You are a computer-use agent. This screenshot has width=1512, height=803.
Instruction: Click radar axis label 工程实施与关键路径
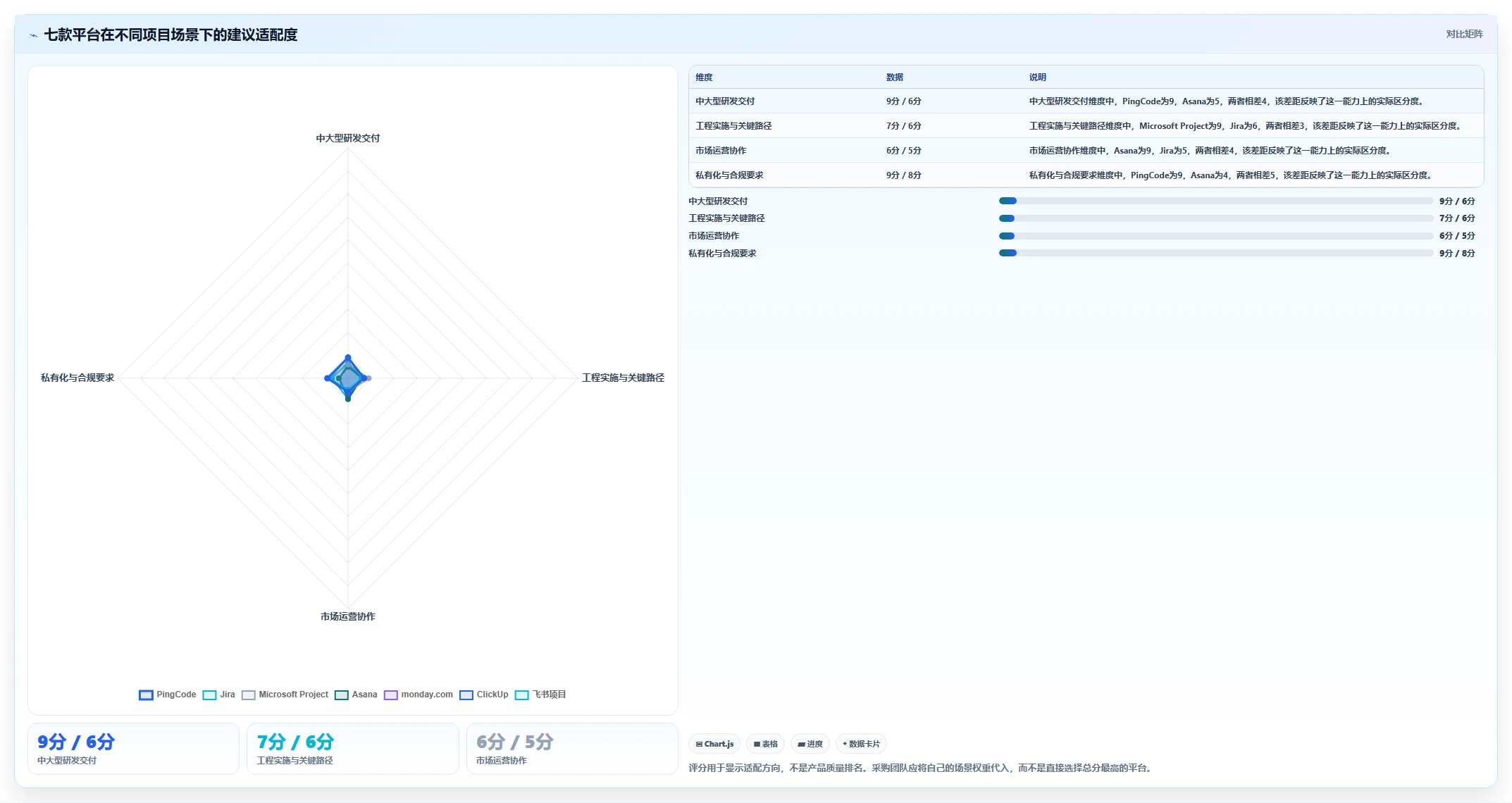tap(623, 378)
